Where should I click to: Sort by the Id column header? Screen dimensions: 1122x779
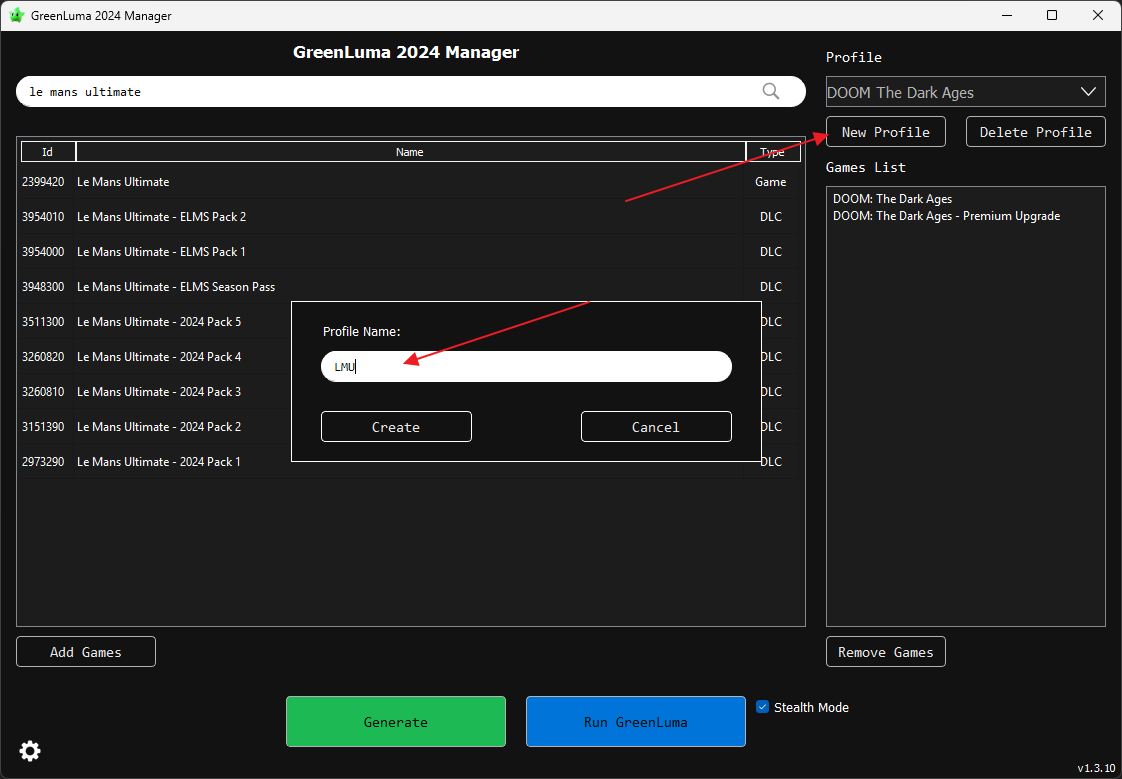click(x=47, y=152)
